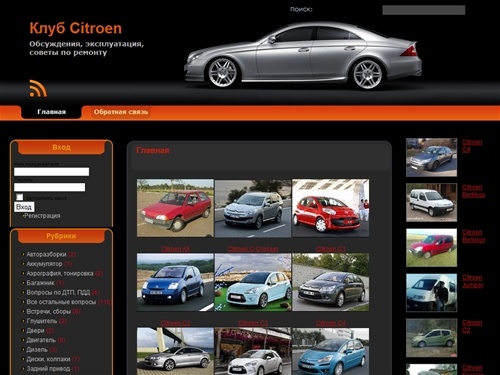Open the silver Citroen C-Crosser photo

tap(253, 208)
